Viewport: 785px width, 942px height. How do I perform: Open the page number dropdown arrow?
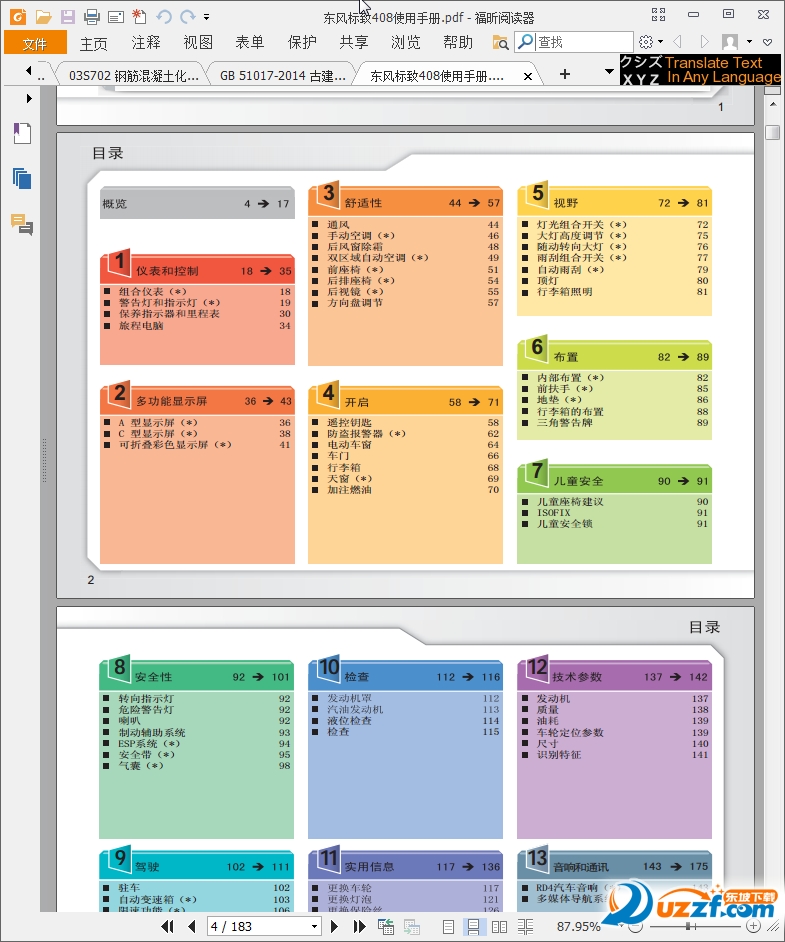[x=314, y=926]
